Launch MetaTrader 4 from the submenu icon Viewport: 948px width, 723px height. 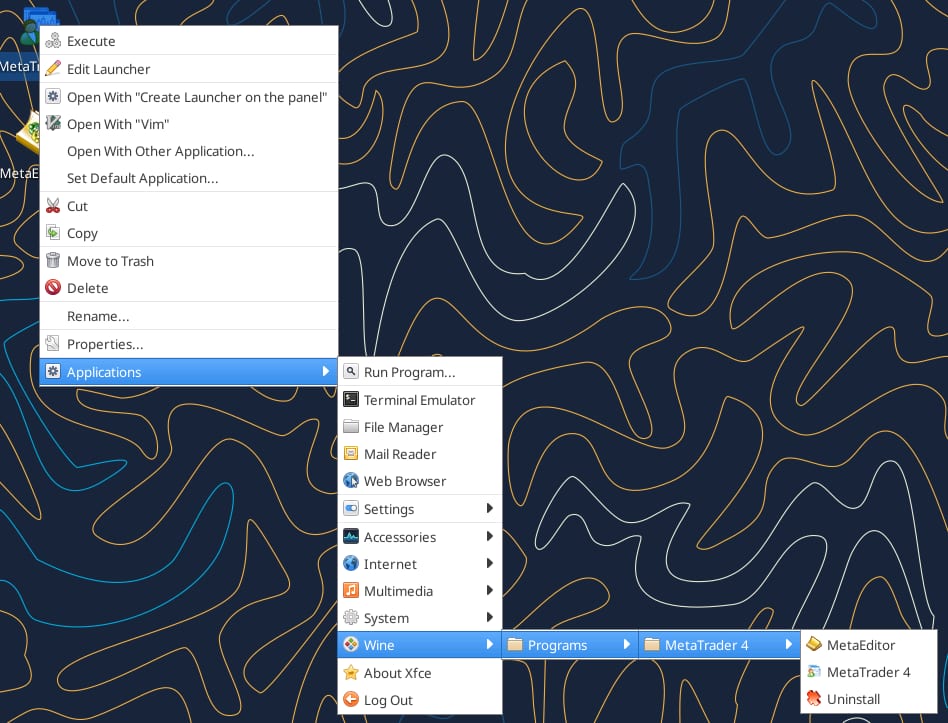[815, 672]
